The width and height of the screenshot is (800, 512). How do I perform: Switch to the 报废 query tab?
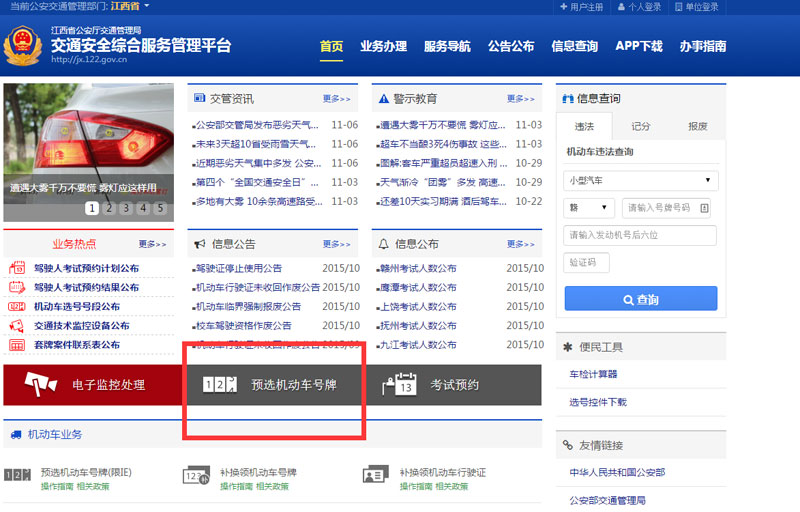[697, 126]
